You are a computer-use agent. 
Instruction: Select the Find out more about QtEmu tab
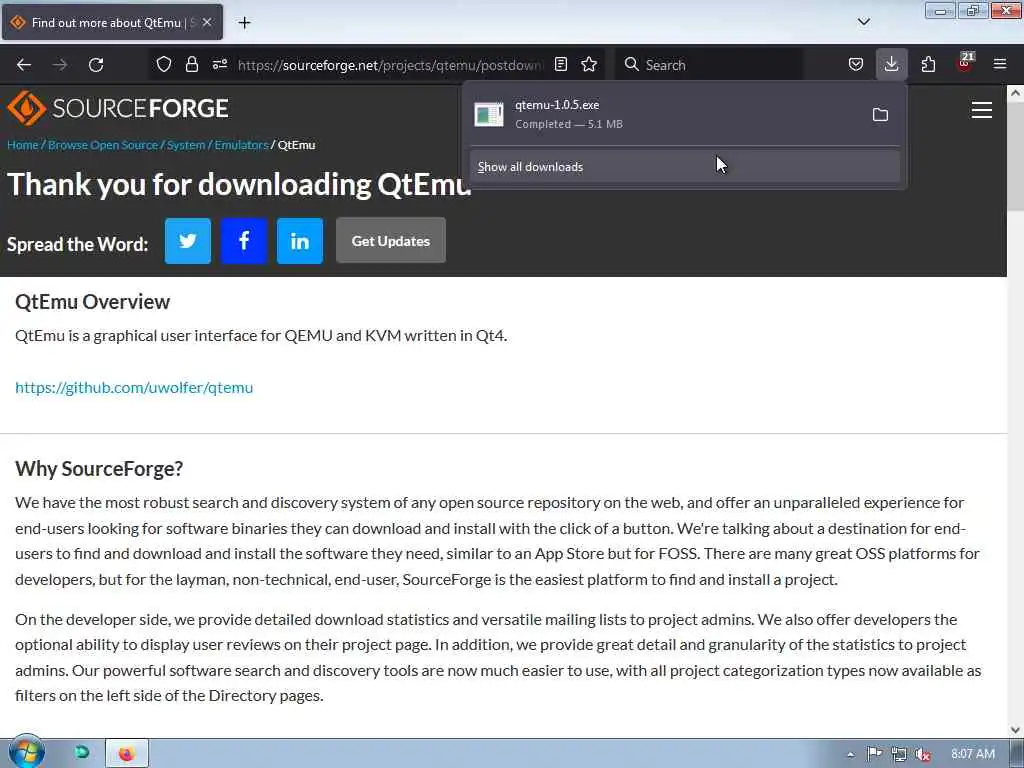click(112, 22)
